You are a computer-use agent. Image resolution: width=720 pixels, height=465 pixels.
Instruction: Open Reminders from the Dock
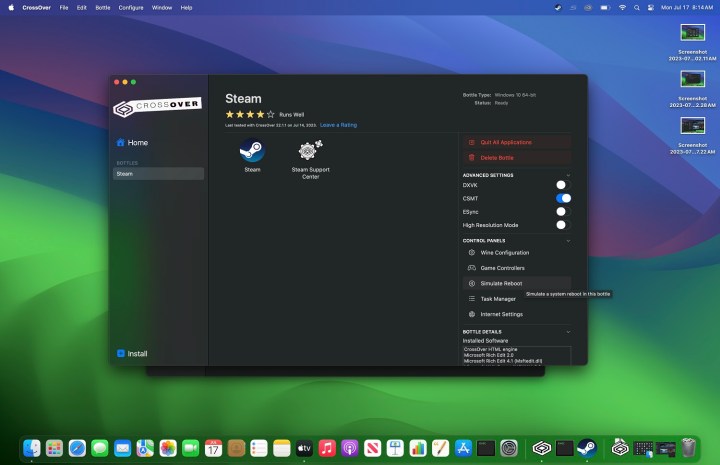pos(259,448)
